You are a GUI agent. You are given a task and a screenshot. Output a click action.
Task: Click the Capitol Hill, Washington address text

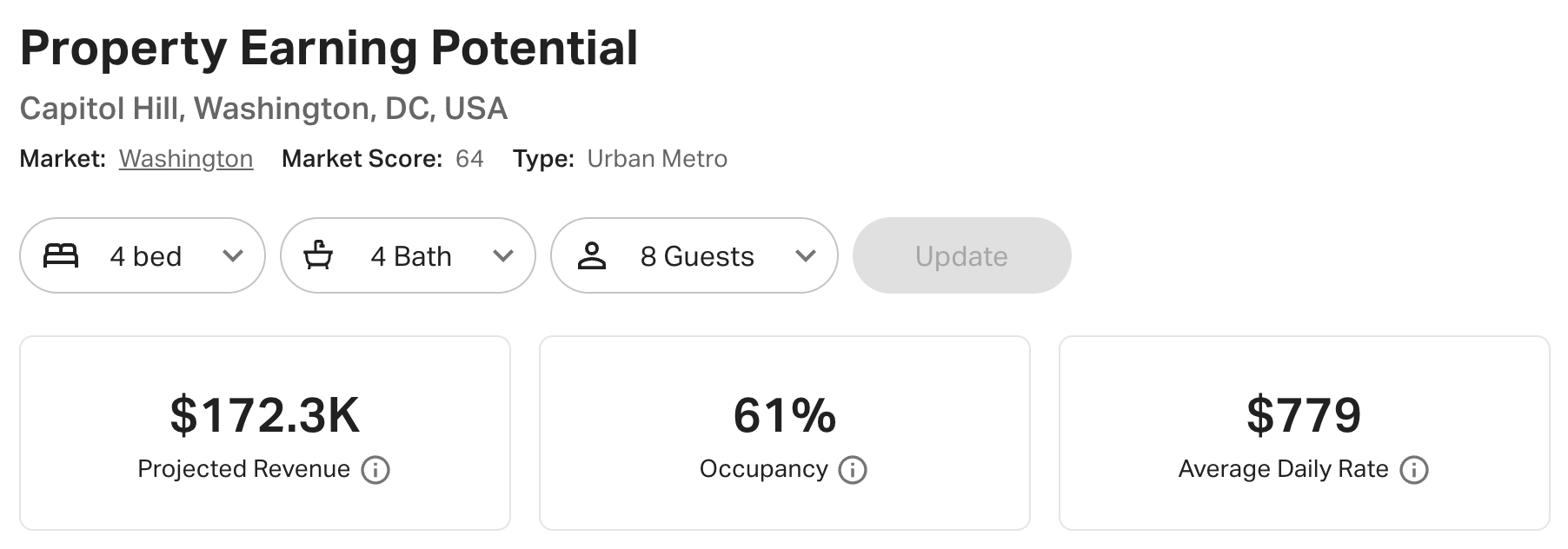click(263, 109)
